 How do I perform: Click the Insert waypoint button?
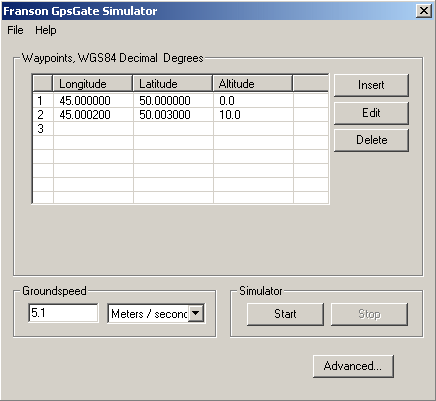pos(371,85)
